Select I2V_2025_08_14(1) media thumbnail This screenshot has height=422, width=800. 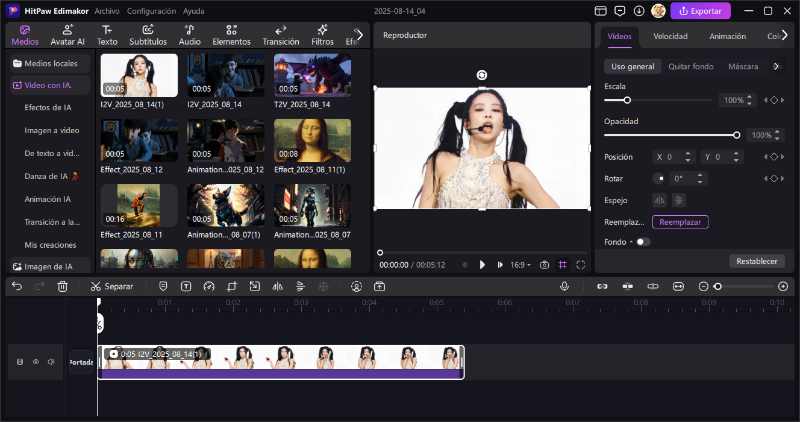tap(139, 76)
